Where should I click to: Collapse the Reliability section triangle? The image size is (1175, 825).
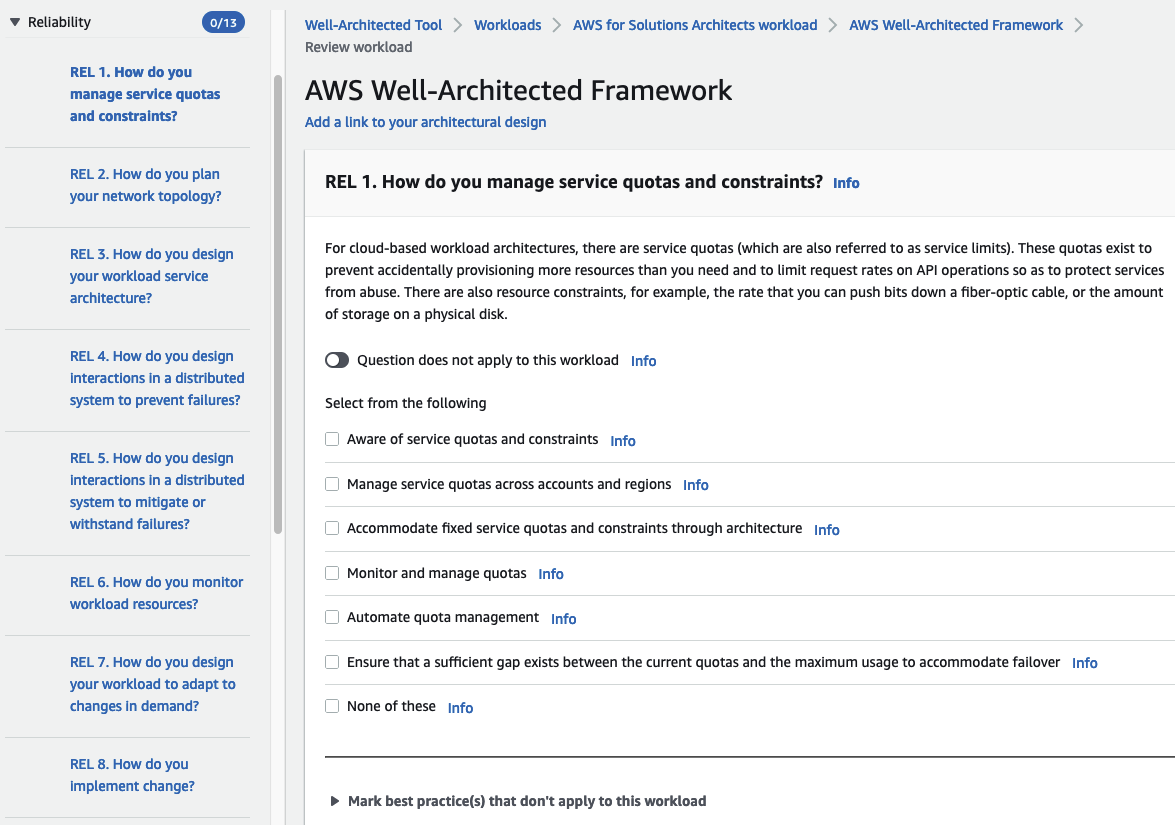point(15,22)
